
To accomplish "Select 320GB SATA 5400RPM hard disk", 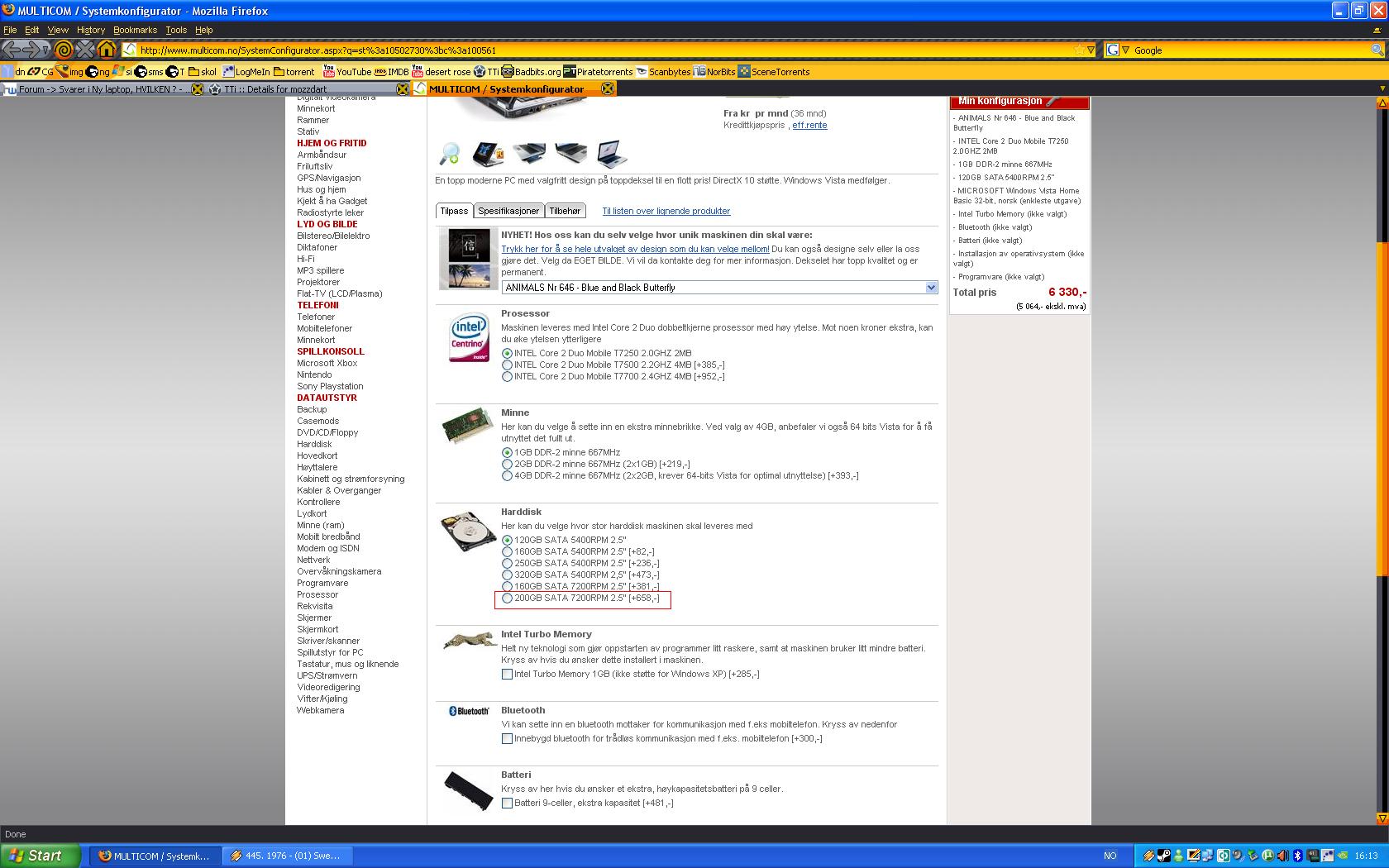I will (507, 575).
